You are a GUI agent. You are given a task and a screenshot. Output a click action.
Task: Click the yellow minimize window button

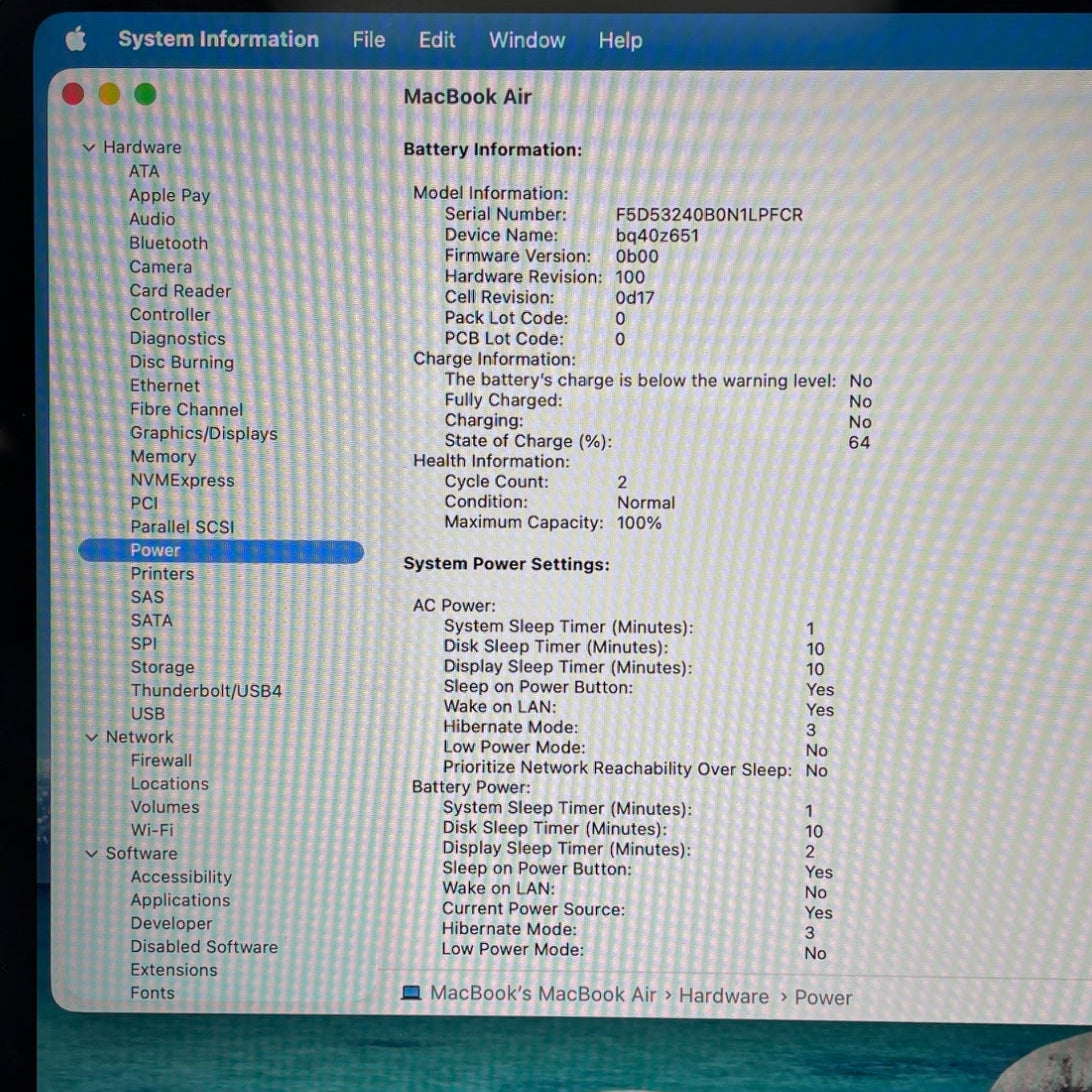[x=109, y=95]
